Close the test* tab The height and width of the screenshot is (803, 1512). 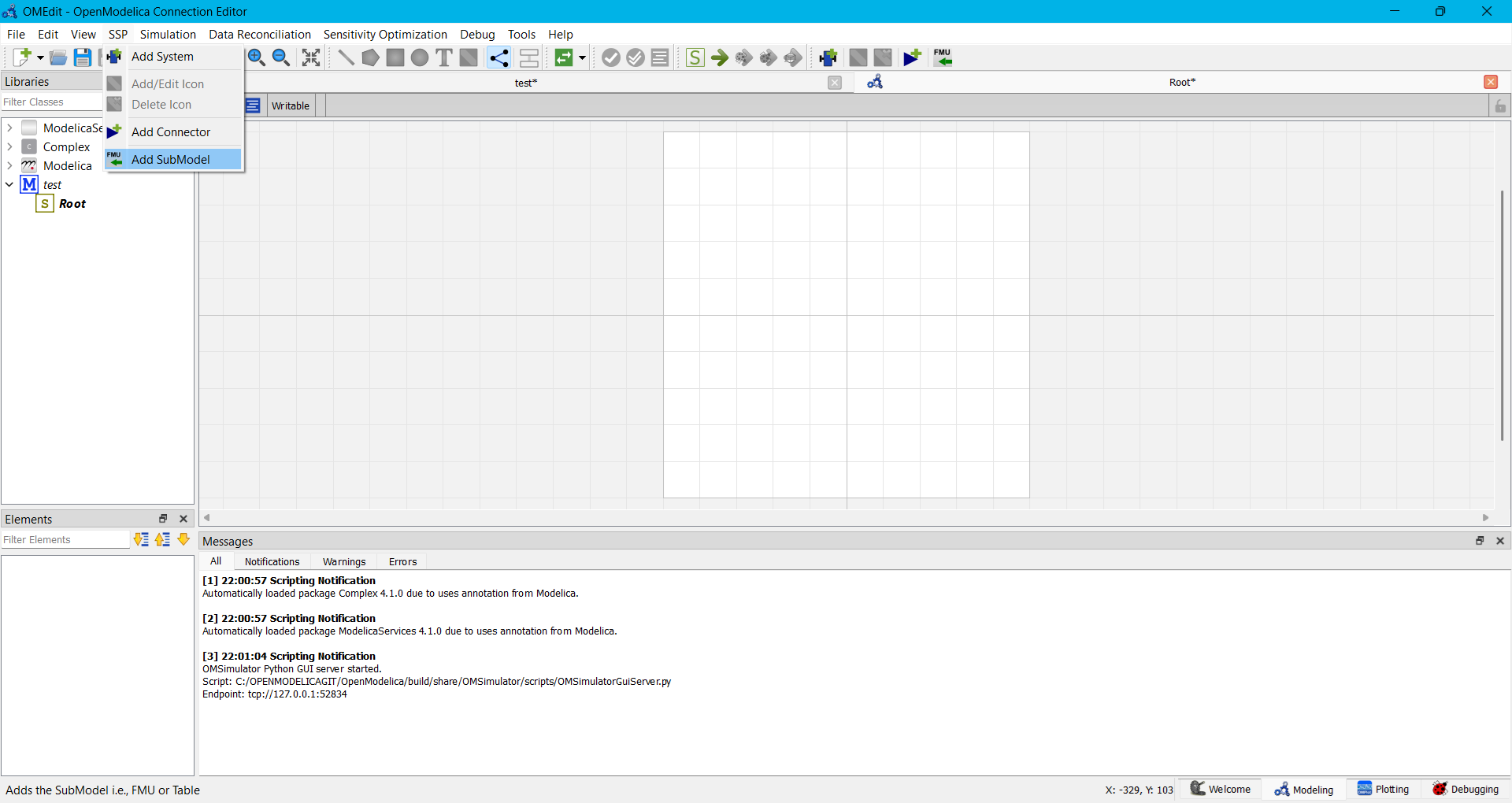(x=835, y=83)
